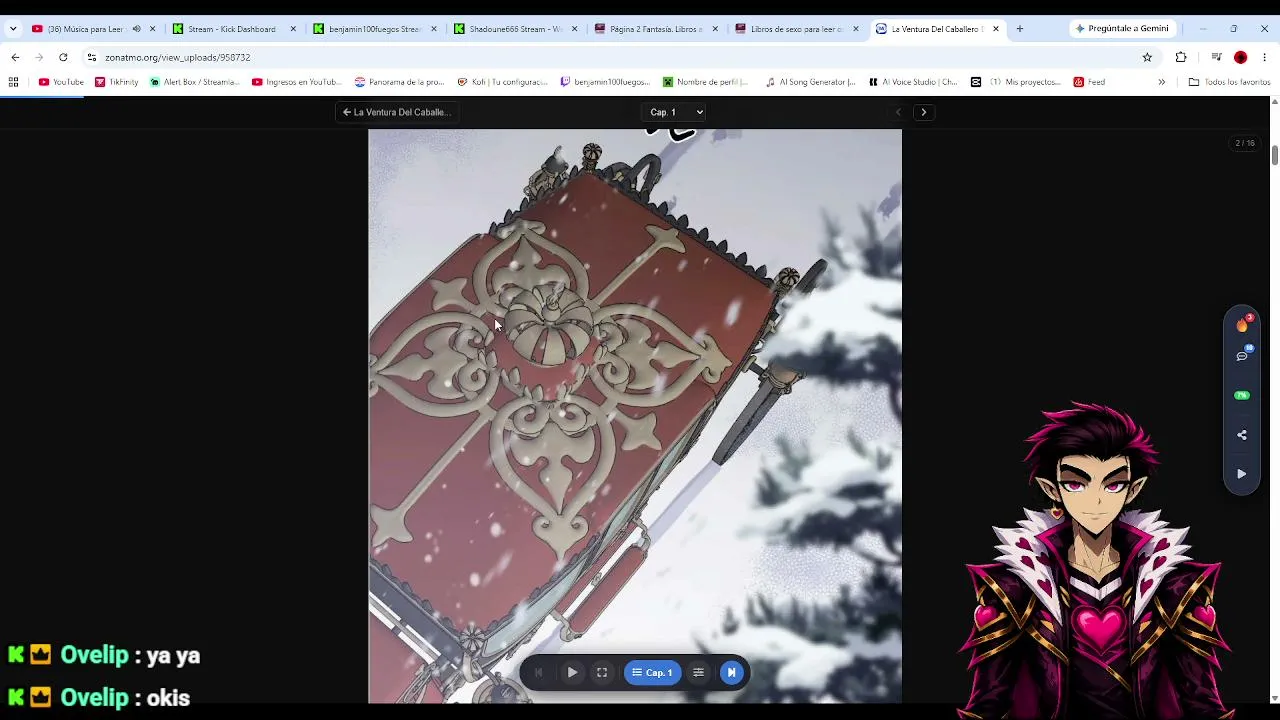Click the vertical page scrollbar thumb
The width and height of the screenshot is (1280, 720).
1275,154
